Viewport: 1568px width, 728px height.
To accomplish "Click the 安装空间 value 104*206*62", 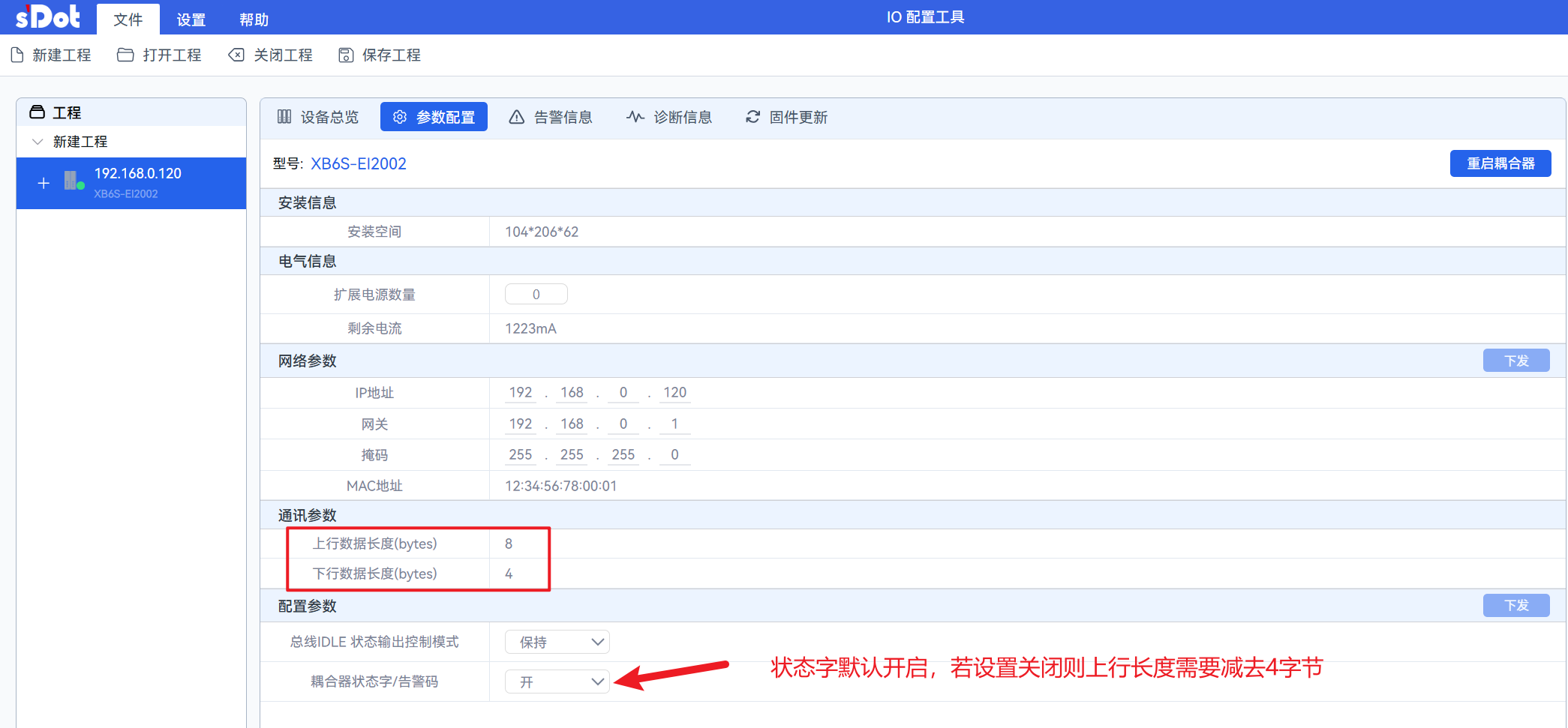I will (542, 232).
